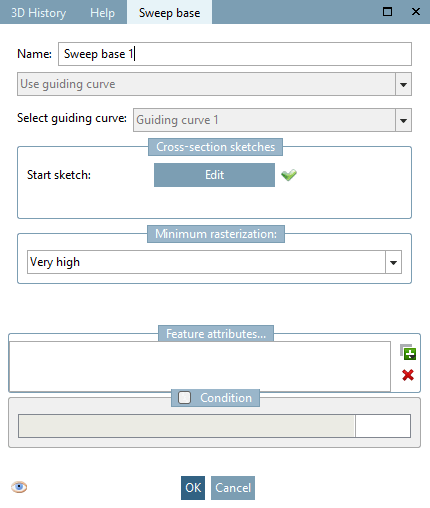Screen dimensions: 430x508
Task: Enable the Condition checkbox
Action: [x=184, y=397]
